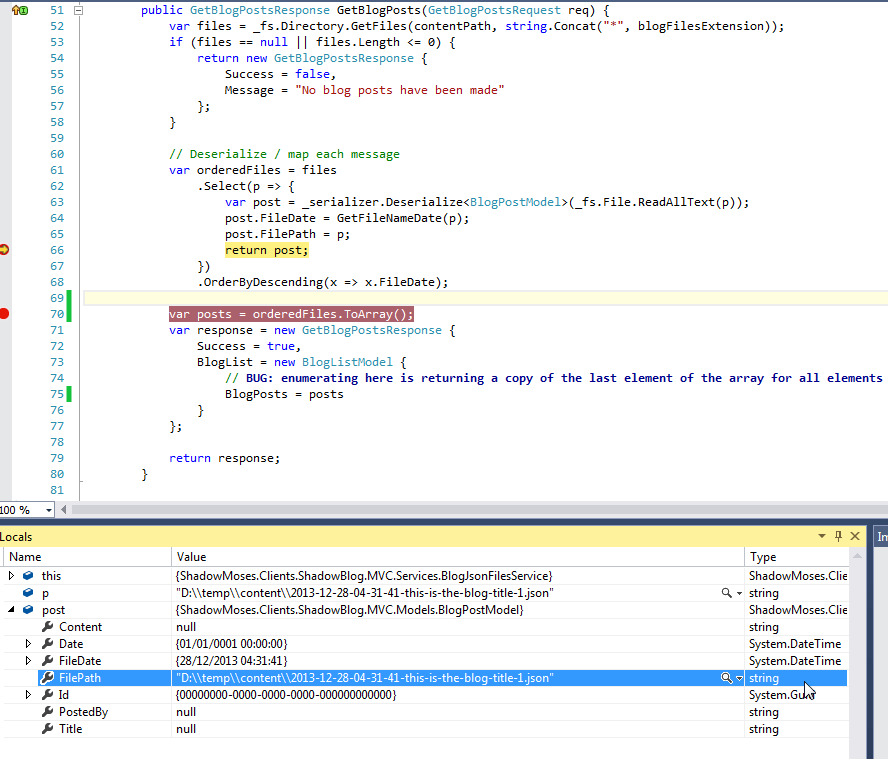Click the Id value of all-zero GUID
The height and width of the screenshot is (759, 888).
pyautogui.click(x=286, y=695)
